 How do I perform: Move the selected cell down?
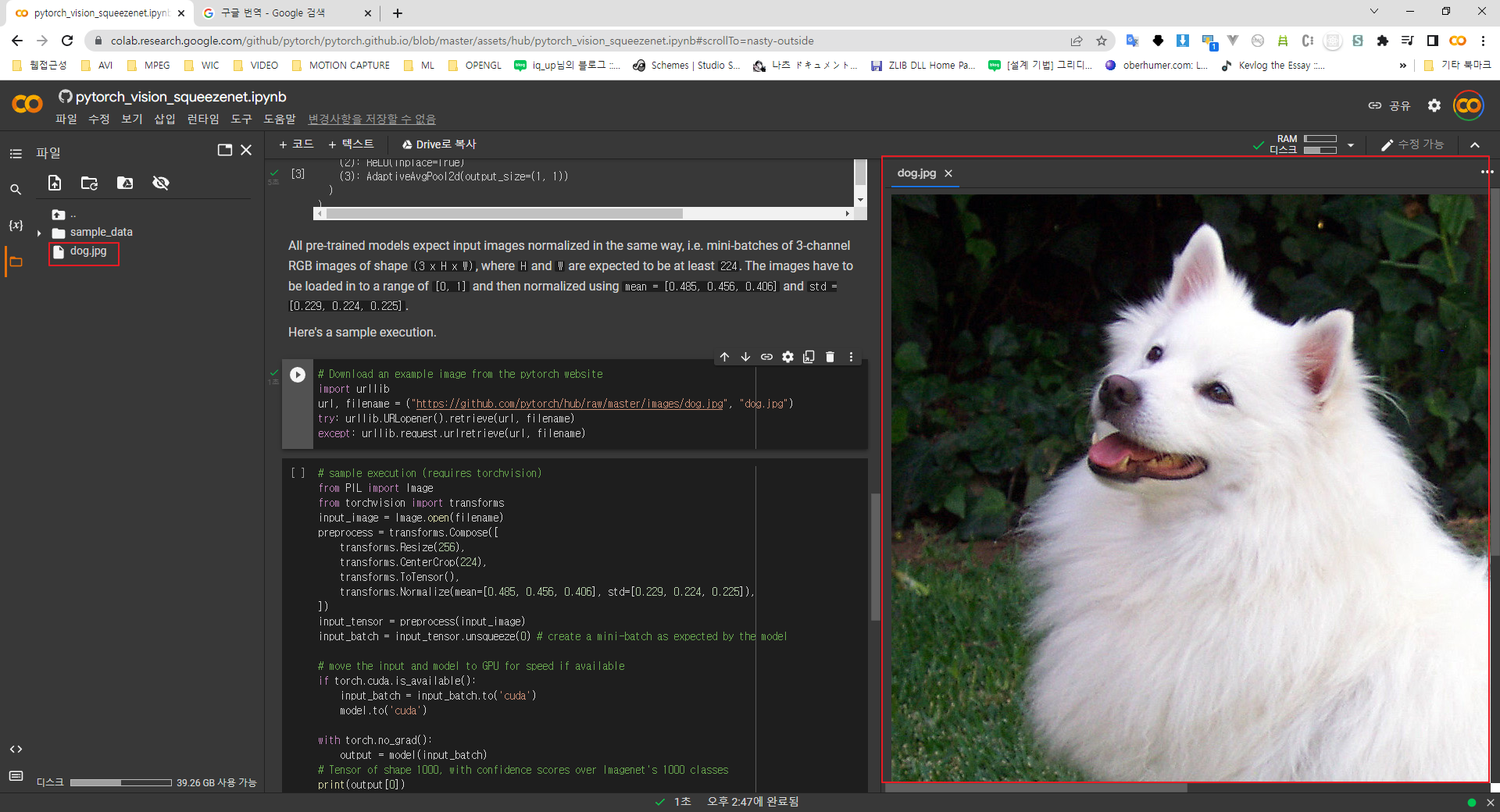pos(746,357)
